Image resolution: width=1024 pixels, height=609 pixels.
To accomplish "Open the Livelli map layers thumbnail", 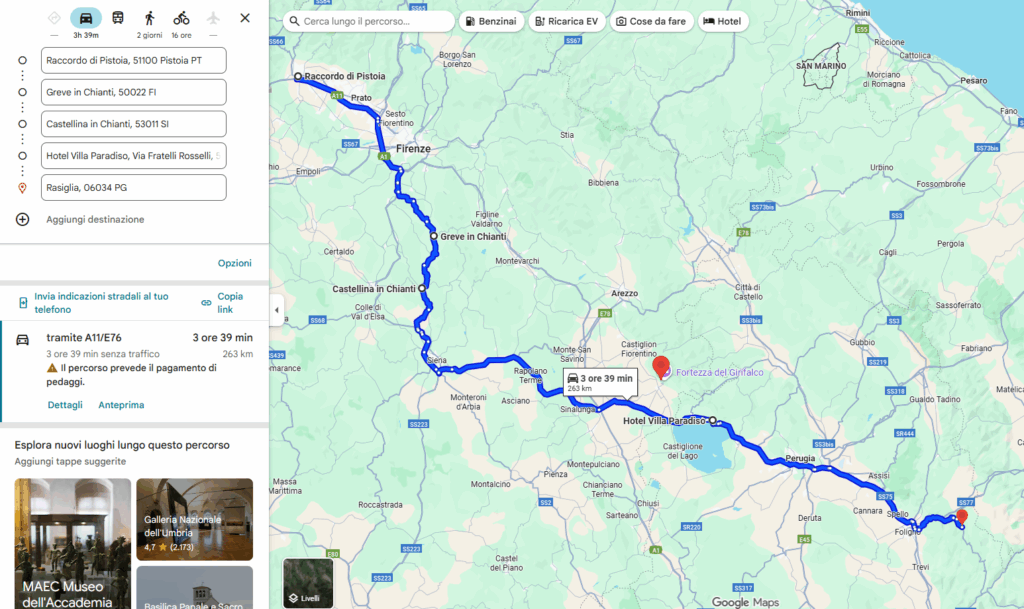I will 308,583.
